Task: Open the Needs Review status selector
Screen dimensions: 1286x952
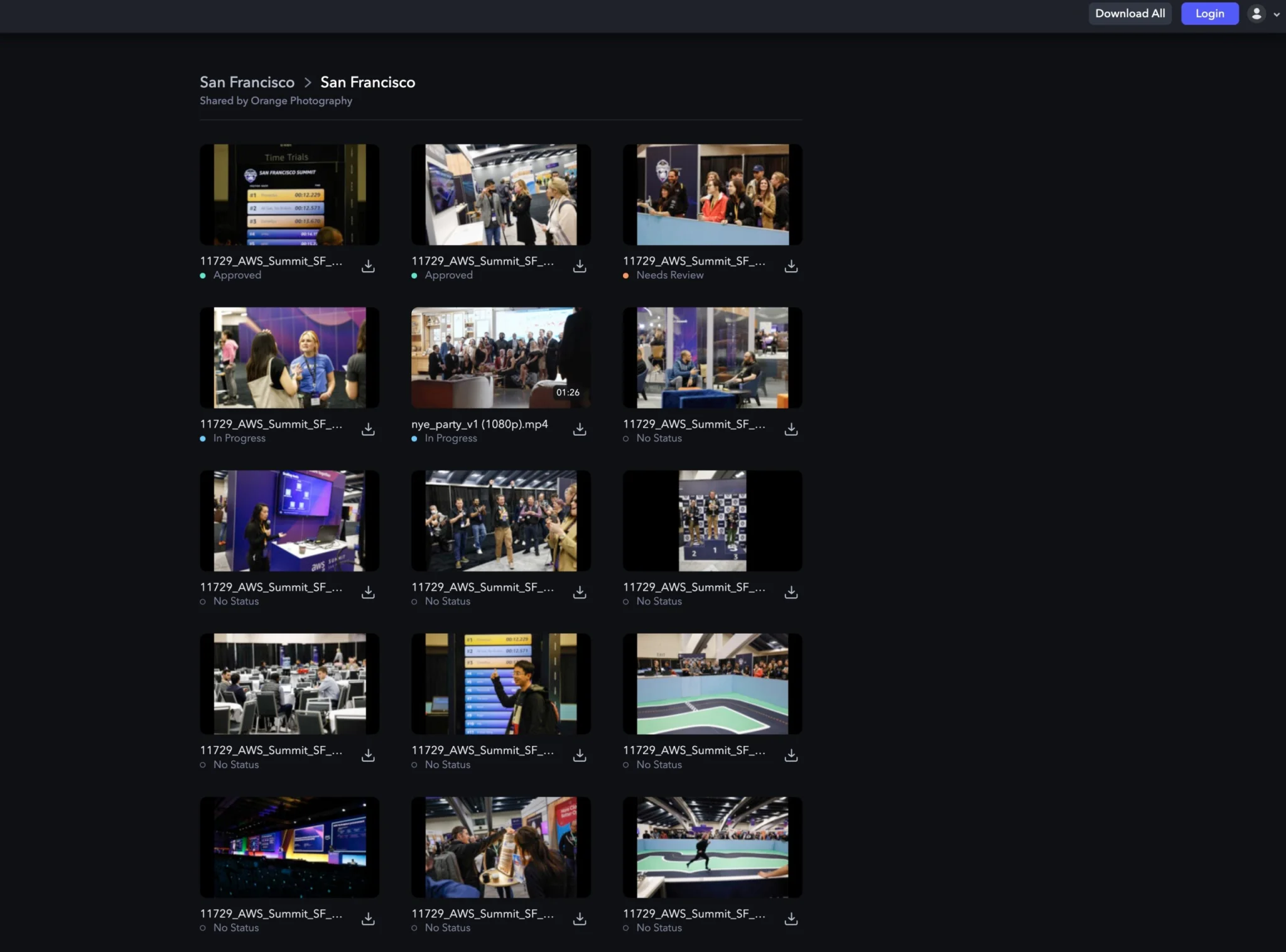Action: pyautogui.click(x=669, y=275)
